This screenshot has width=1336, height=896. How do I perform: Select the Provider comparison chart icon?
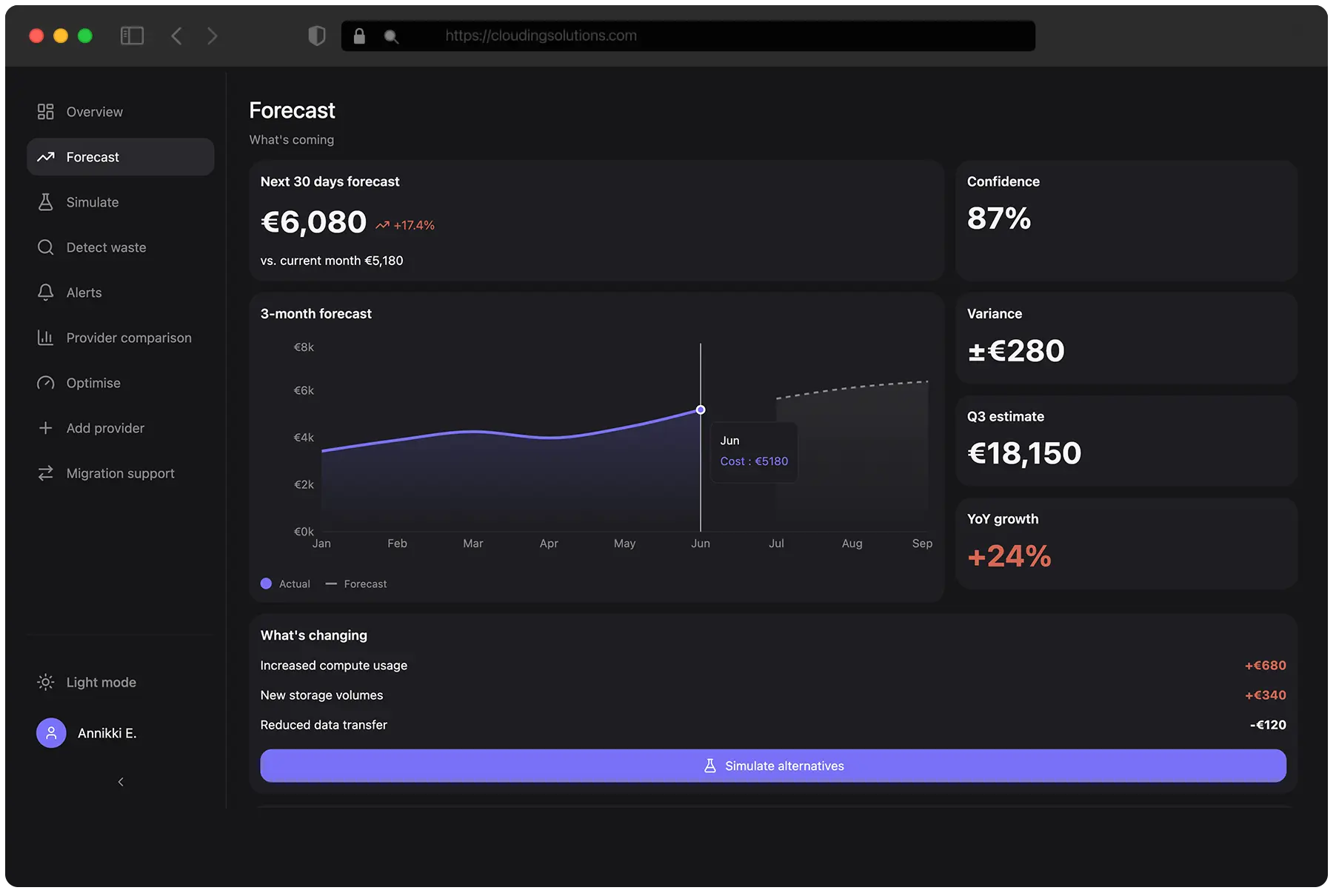[45, 337]
